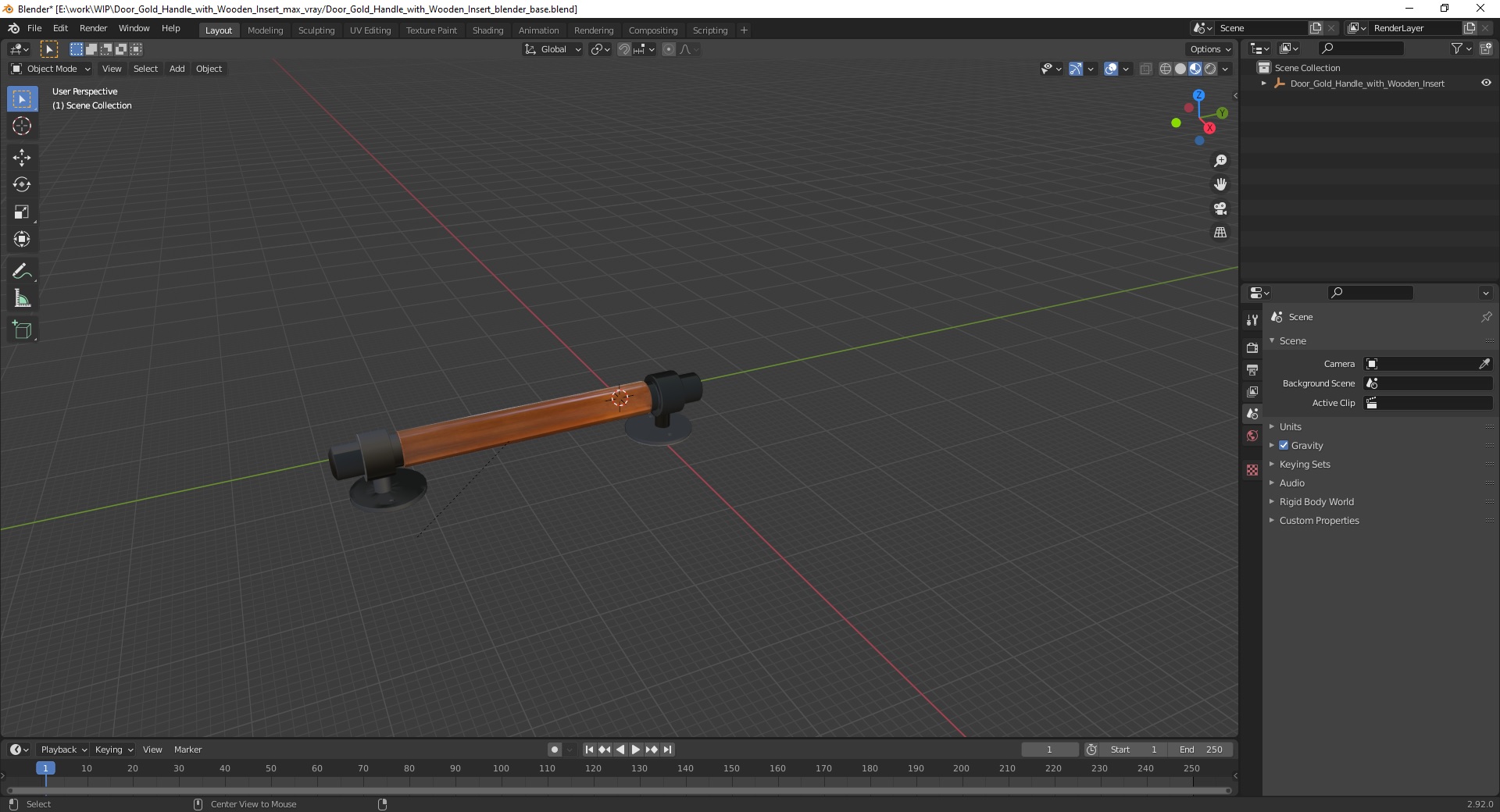Activate the Scale tool
Image resolution: width=1500 pixels, height=812 pixels.
tap(22, 212)
